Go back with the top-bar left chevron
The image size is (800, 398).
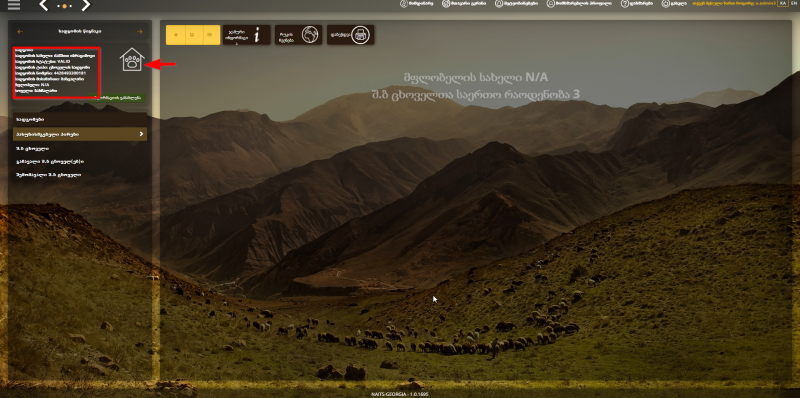pos(44,6)
